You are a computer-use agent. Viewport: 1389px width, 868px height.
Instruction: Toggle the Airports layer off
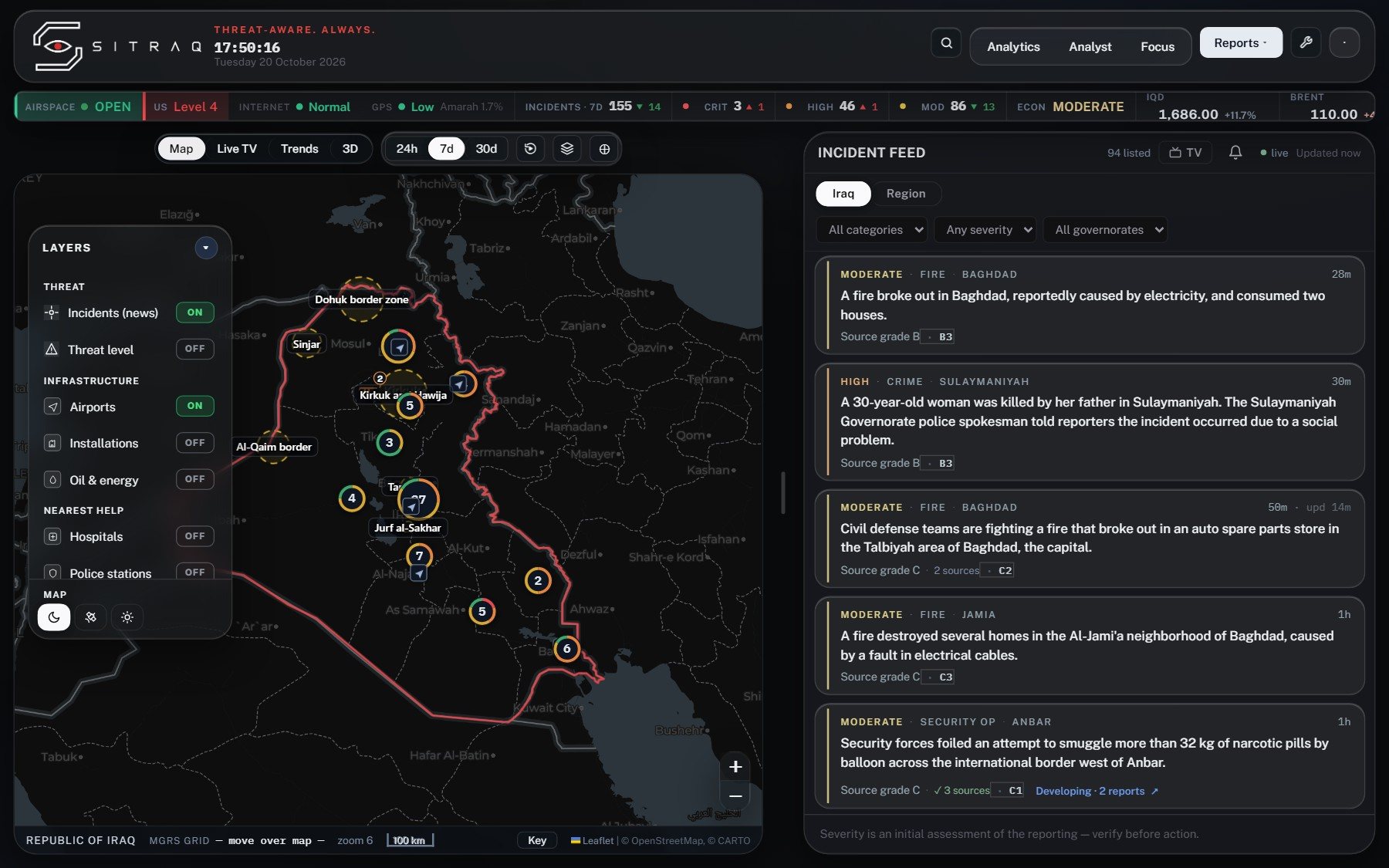click(x=194, y=406)
